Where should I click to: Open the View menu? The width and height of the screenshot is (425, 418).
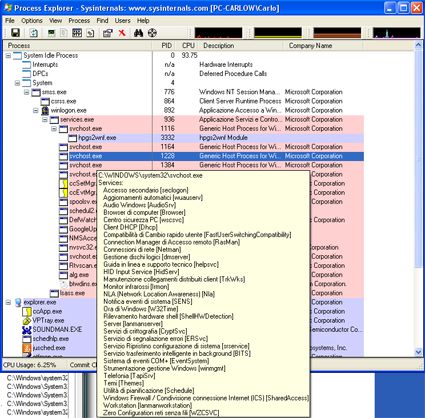pos(55,21)
